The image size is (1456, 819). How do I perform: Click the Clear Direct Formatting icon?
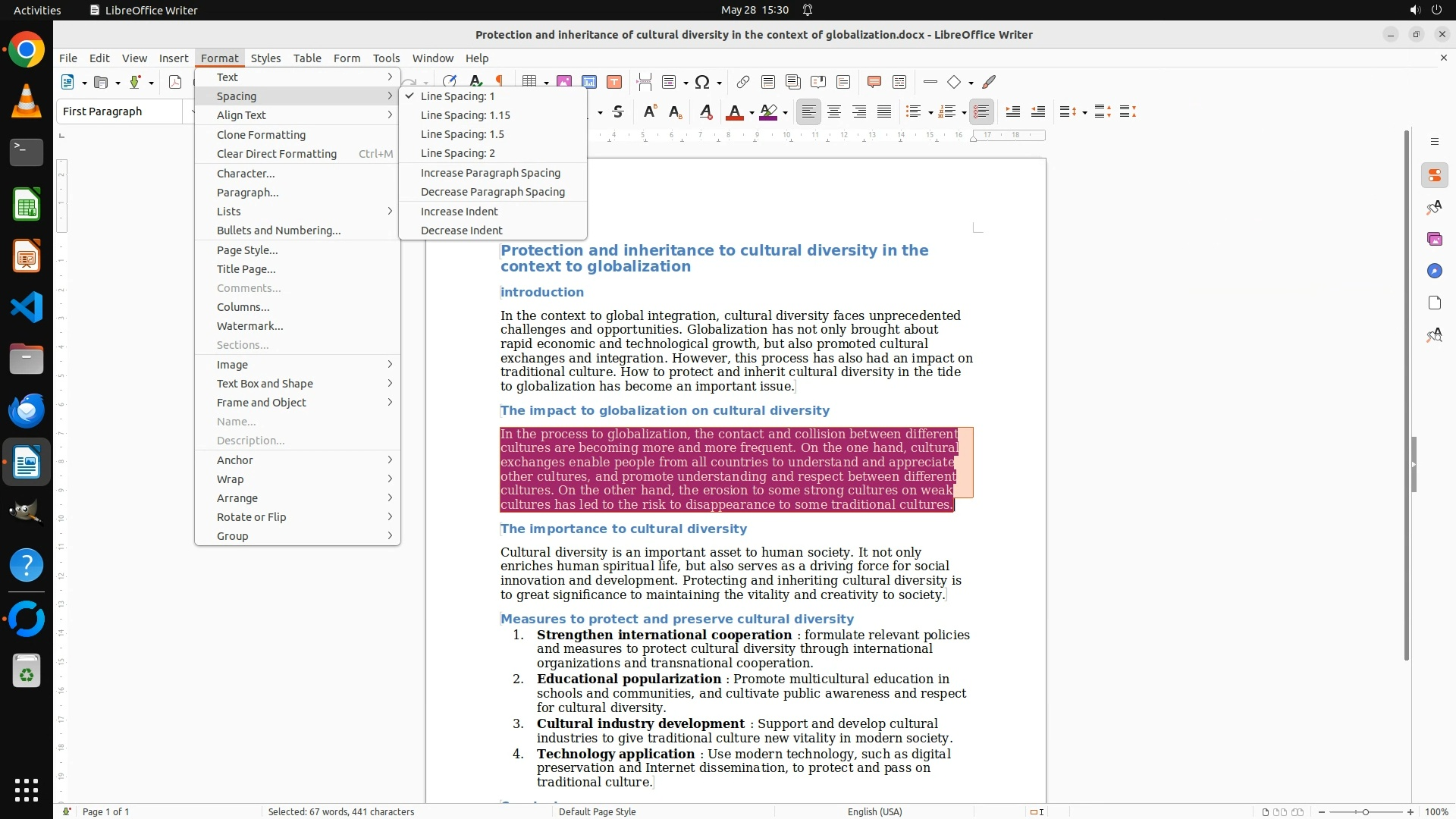click(705, 112)
